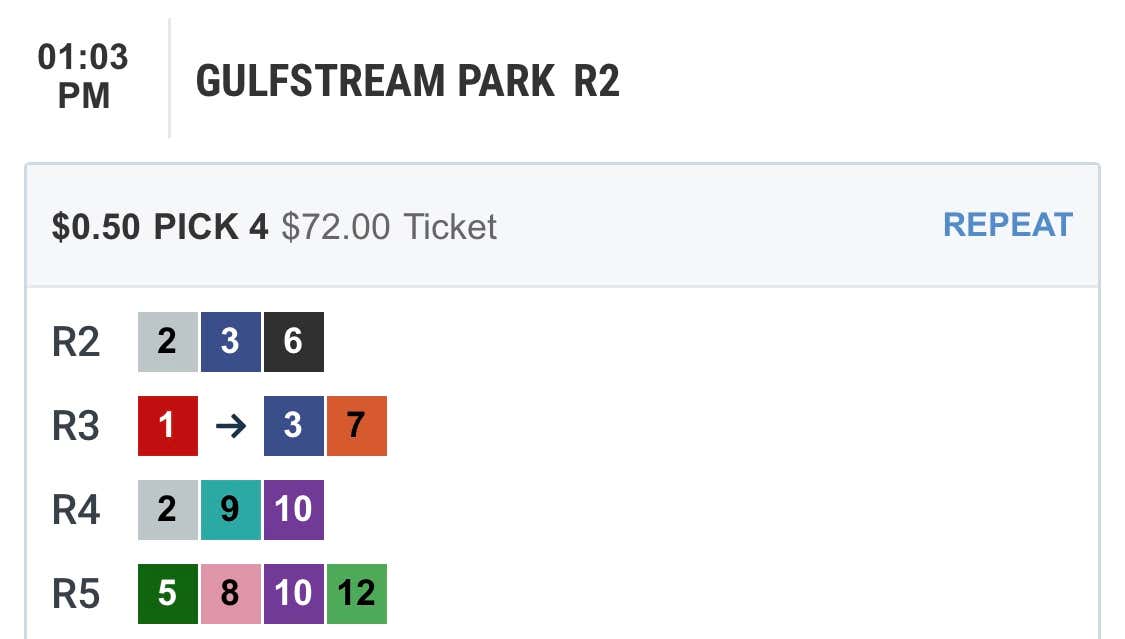1125x639 pixels.
Task: Select dark green number 5 in R5
Action: tap(168, 594)
